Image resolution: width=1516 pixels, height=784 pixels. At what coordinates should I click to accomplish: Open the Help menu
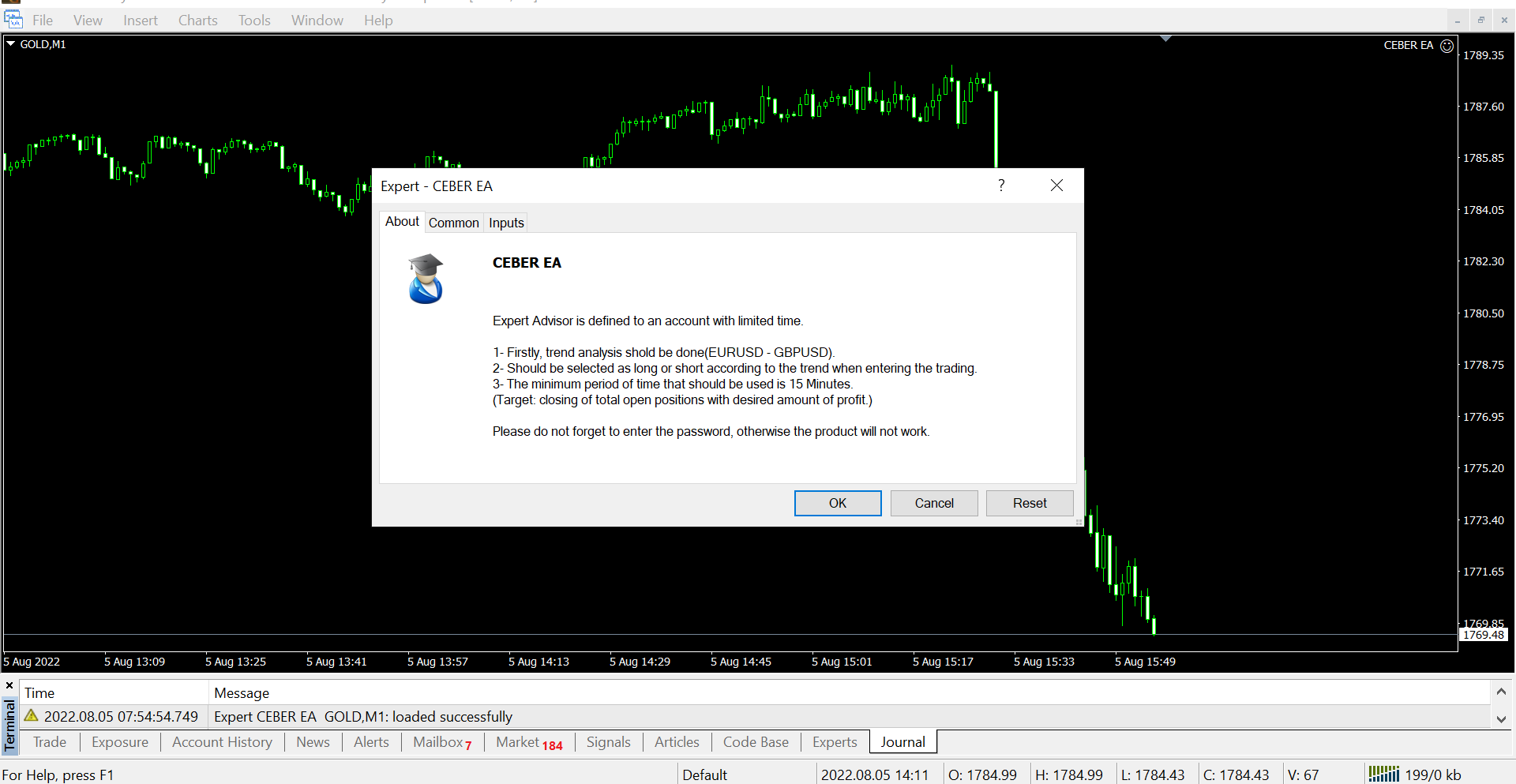(378, 21)
